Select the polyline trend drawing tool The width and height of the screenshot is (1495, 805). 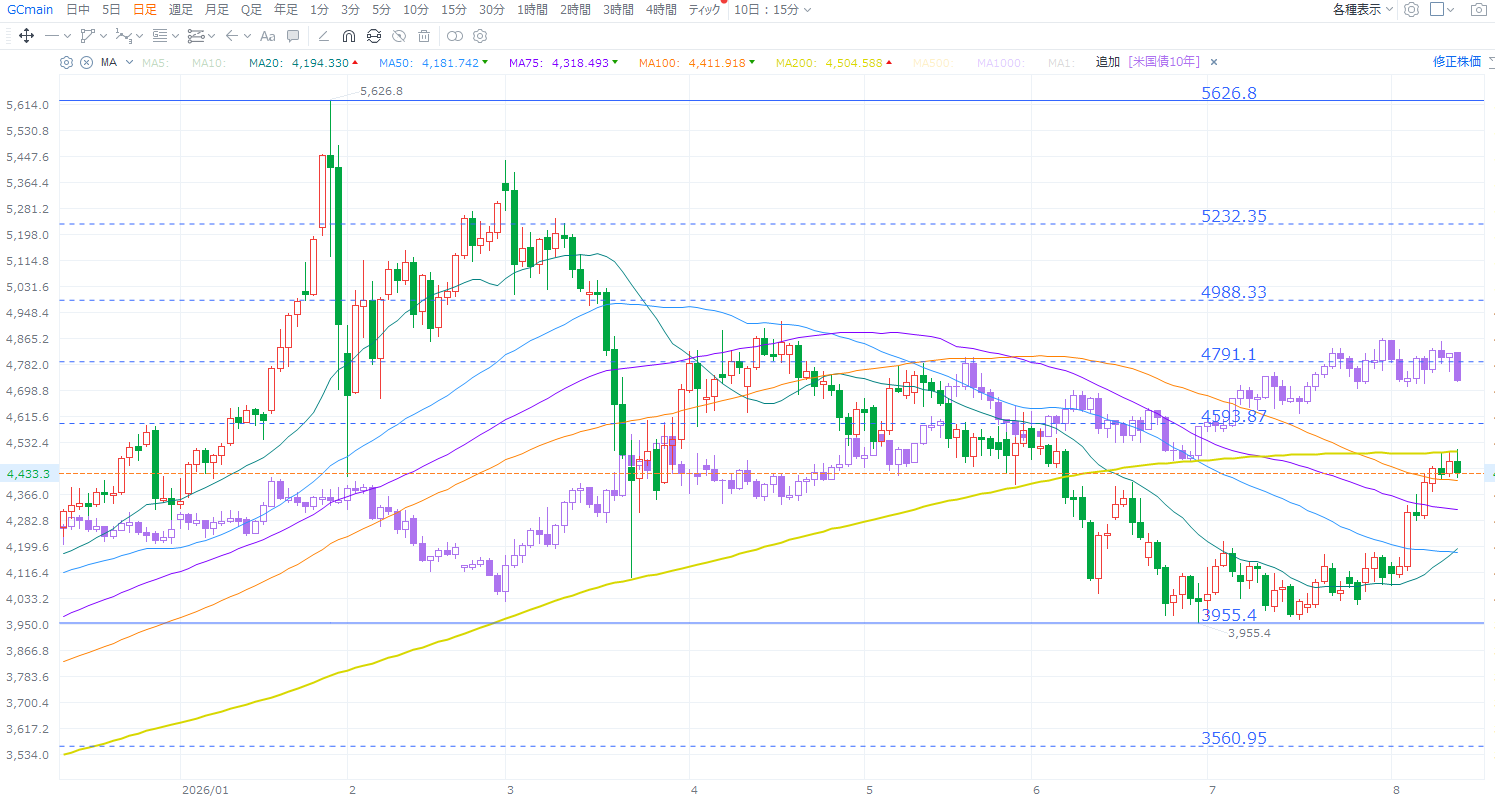[x=87, y=36]
